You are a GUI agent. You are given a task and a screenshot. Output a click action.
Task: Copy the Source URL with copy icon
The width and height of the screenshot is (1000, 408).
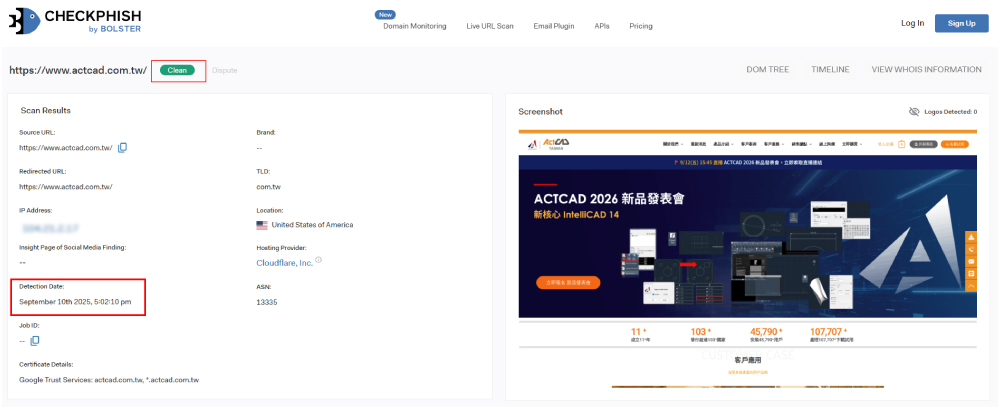[x=123, y=148]
